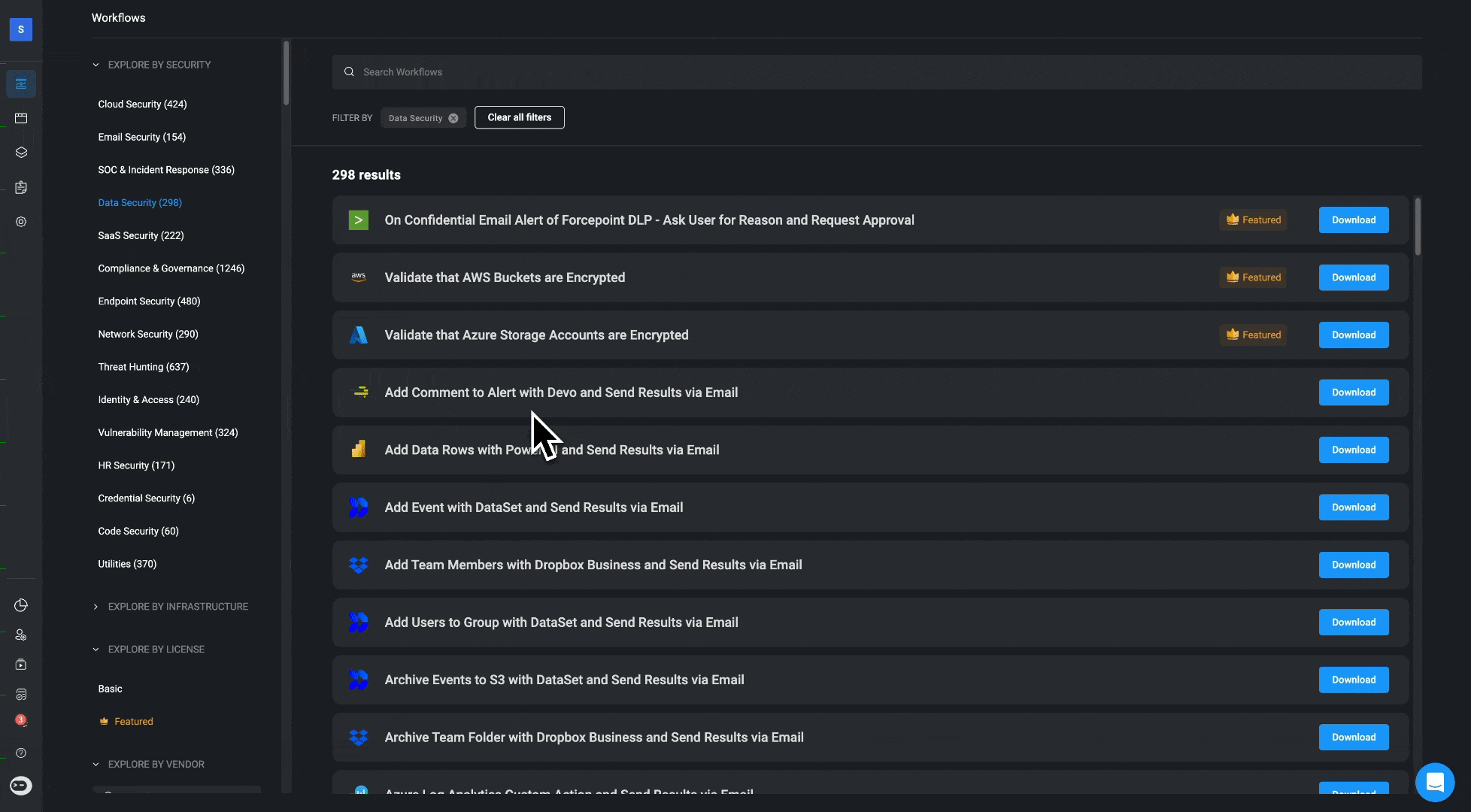Select Cloud Security (424) category

pyautogui.click(x=142, y=104)
